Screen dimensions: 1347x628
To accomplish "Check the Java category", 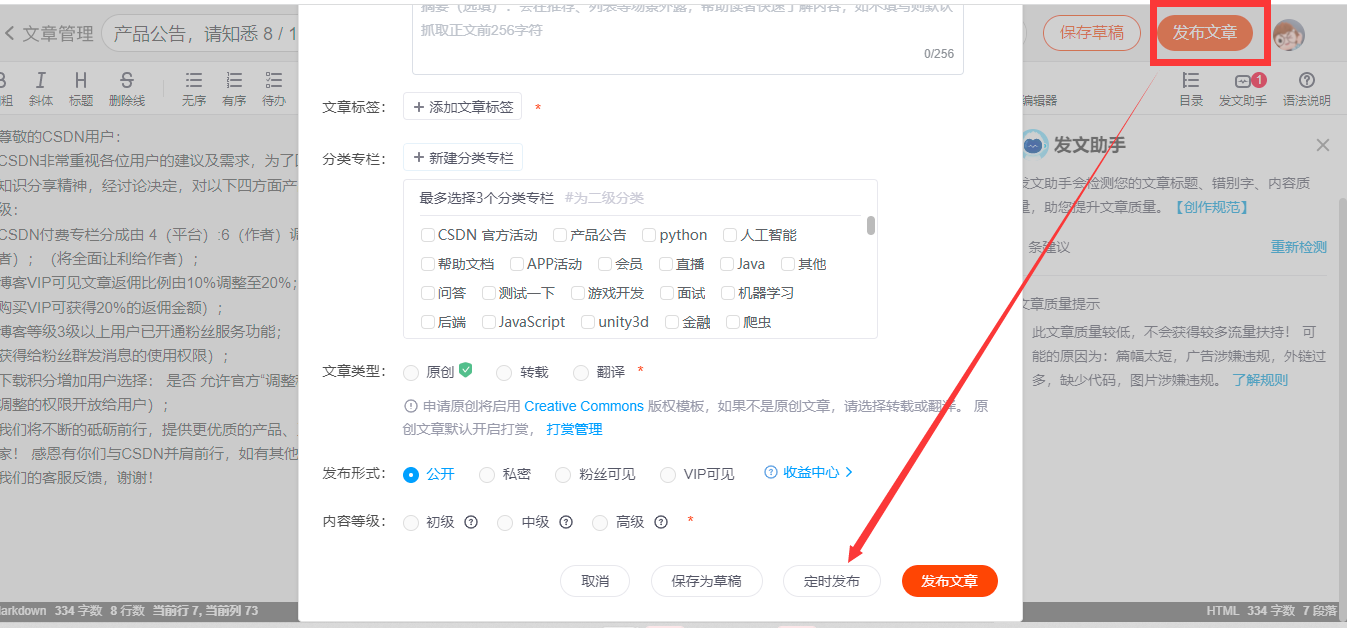I will click(727, 264).
